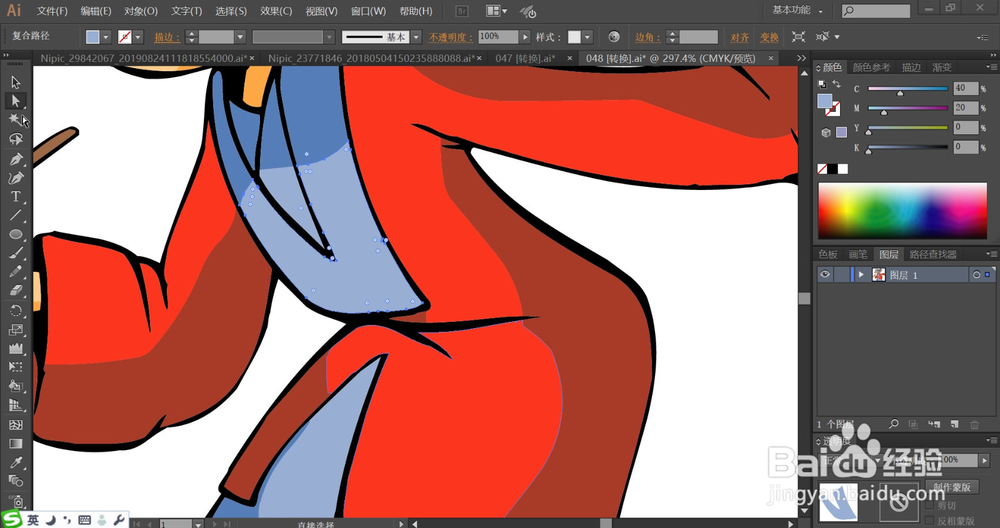This screenshot has height=528, width=1000.
Task: Open the 样式 style dropdown
Action: pyautogui.click(x=587, y=37)
